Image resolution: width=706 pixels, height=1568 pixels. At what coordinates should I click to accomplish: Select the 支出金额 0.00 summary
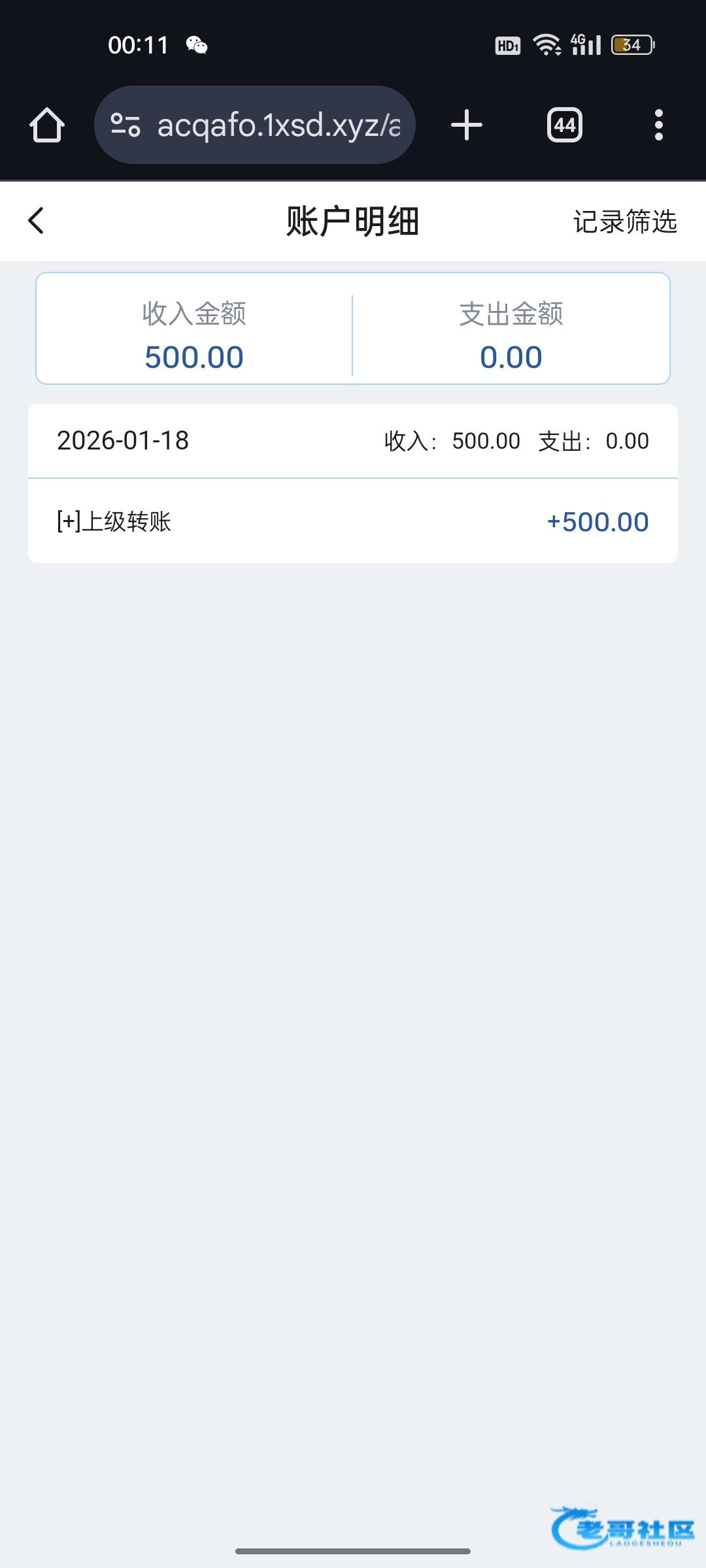tap(511, 335)
